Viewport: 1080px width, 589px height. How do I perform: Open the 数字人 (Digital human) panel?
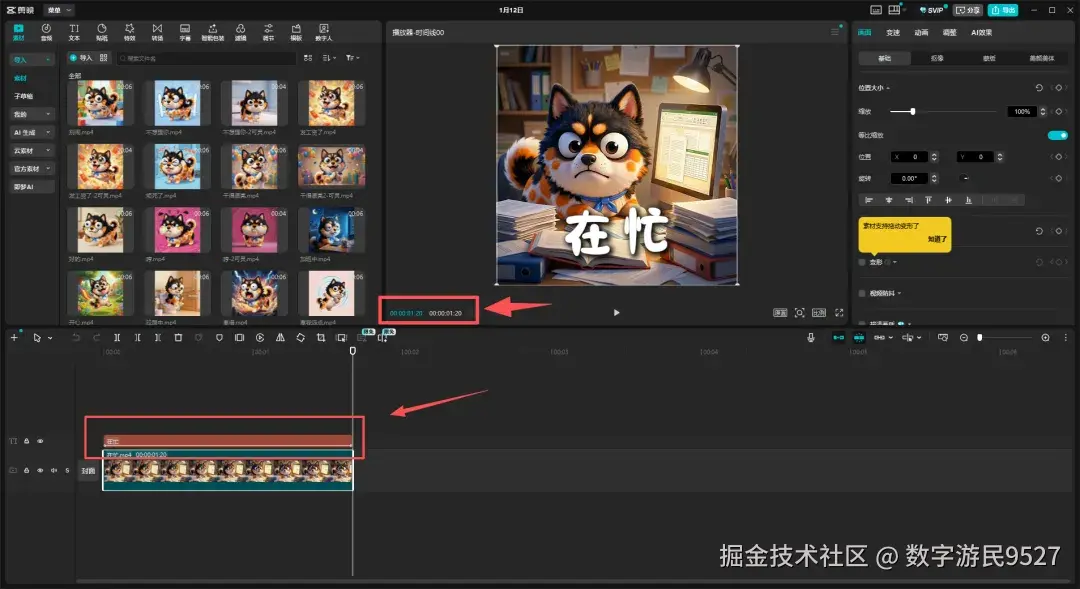click(x=324, y=32)
